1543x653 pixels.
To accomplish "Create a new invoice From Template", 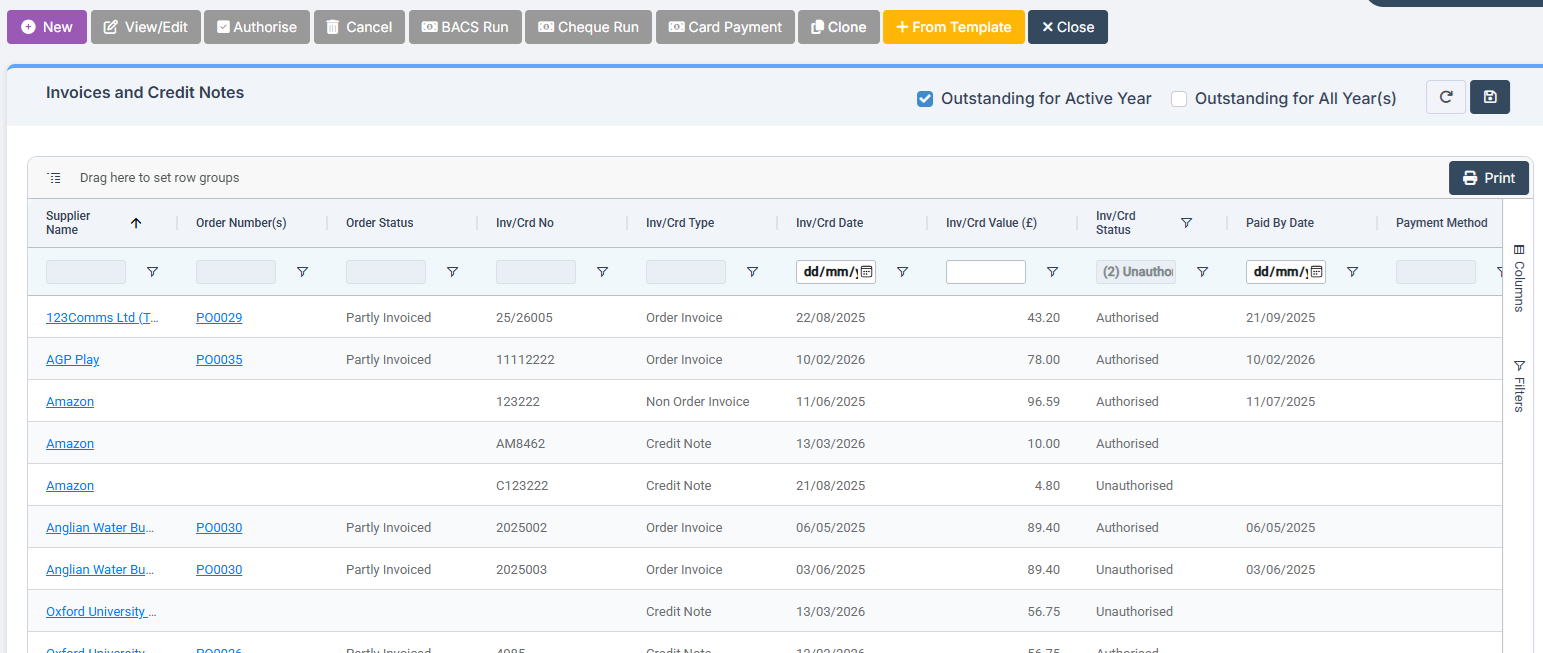I will tap(953, 27).
